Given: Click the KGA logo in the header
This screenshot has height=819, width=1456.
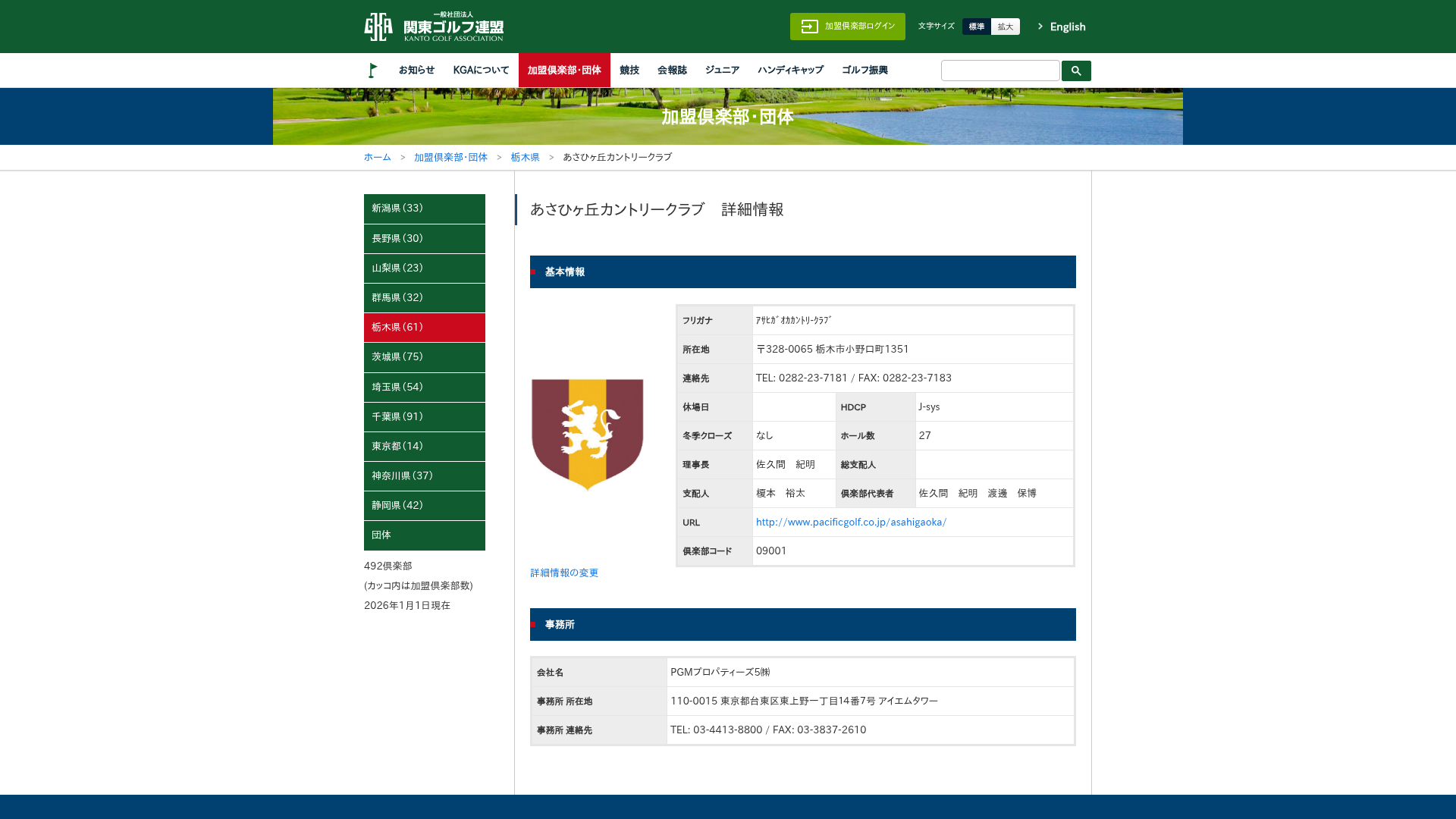Looking at the screenshot, I should point(434,27).
